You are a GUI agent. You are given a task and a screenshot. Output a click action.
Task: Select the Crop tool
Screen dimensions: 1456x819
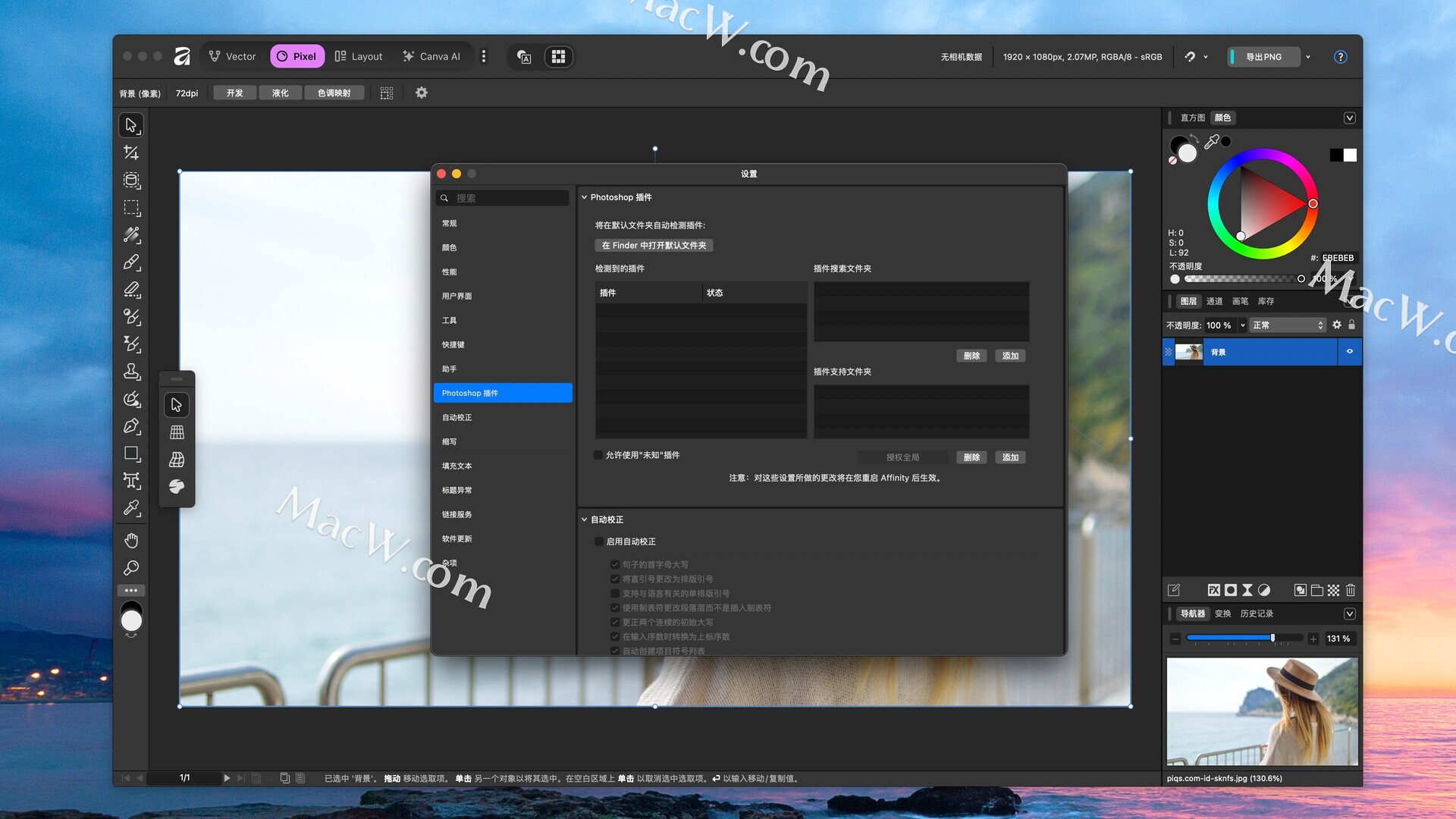click(131, 152)
